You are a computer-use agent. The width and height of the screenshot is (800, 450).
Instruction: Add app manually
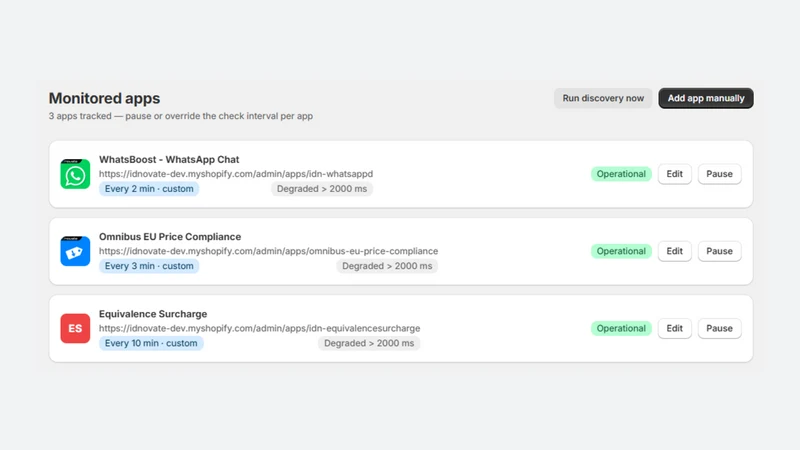pos(706,98)
